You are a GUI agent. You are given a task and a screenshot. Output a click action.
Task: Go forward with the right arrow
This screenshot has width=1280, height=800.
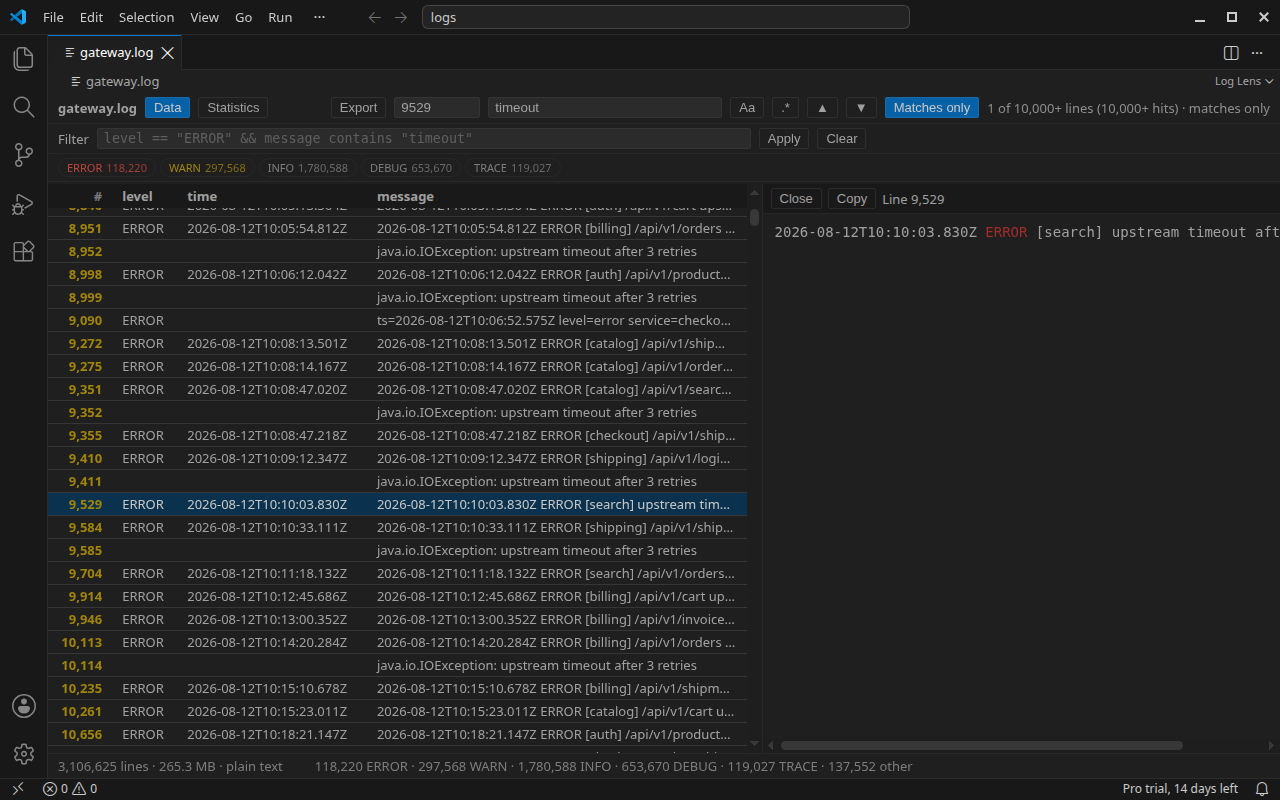(401, 17)
